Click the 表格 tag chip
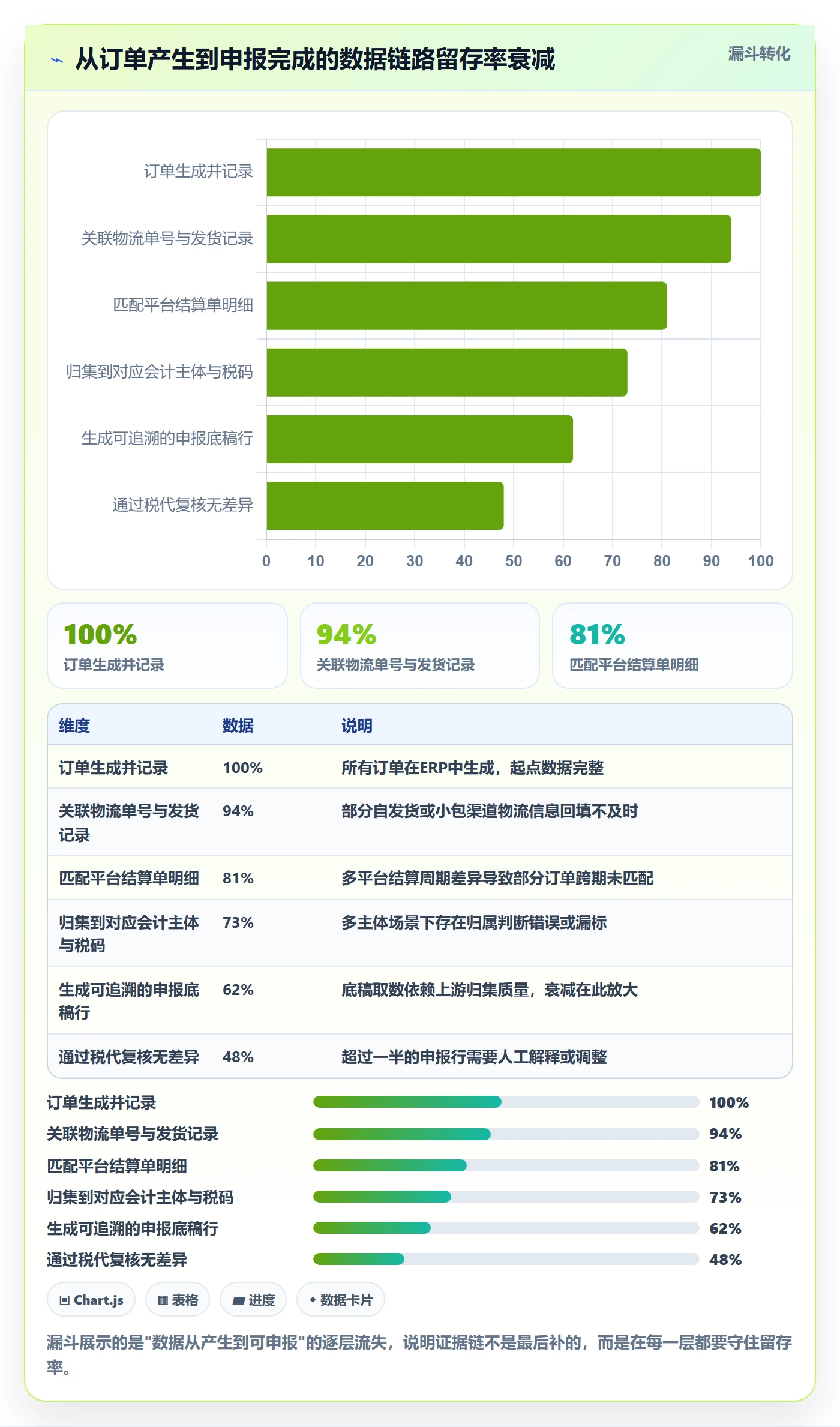Viewport: 840px width, 1427px height. (178, 1300)
